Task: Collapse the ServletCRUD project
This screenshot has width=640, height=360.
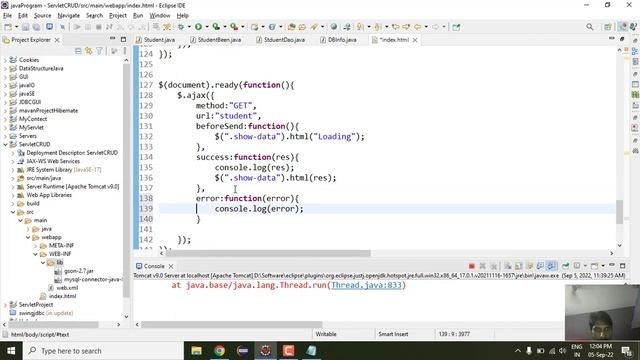Action: 5,144
